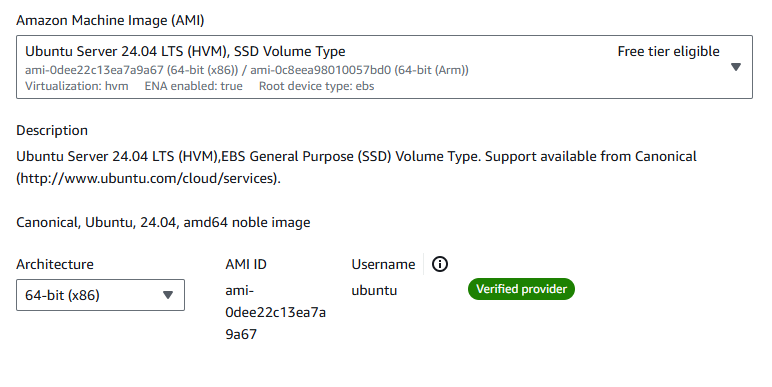Click the Verified provider badge
The width and height of the screenshot is (772, 387).
click(521, 289)
